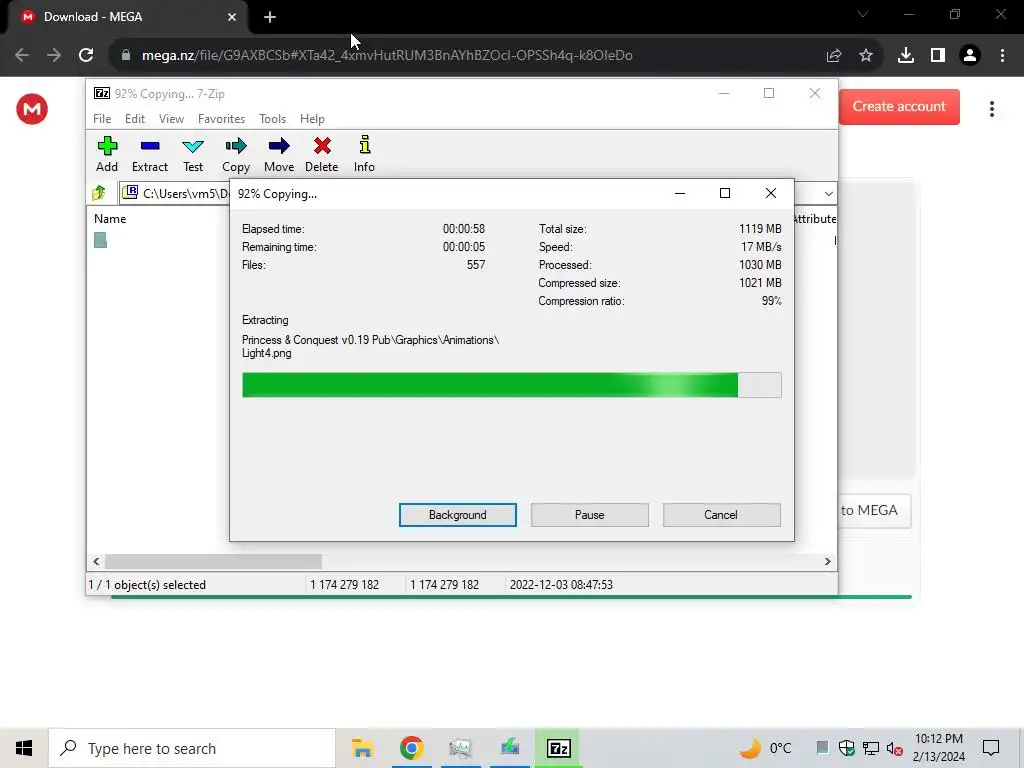Reload the Chrome page

point(86,55)
